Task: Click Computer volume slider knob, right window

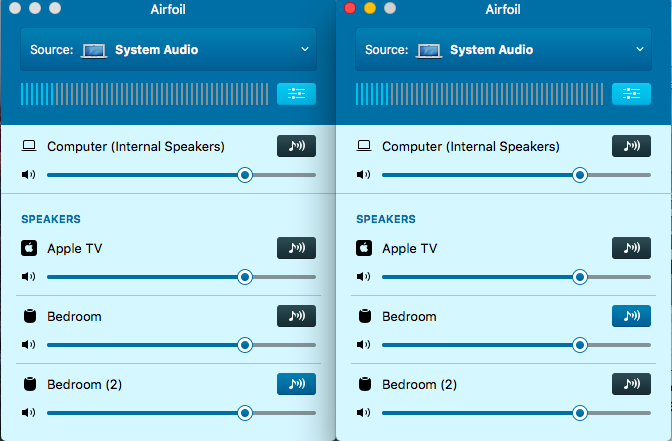Action: tap(580, 175)
